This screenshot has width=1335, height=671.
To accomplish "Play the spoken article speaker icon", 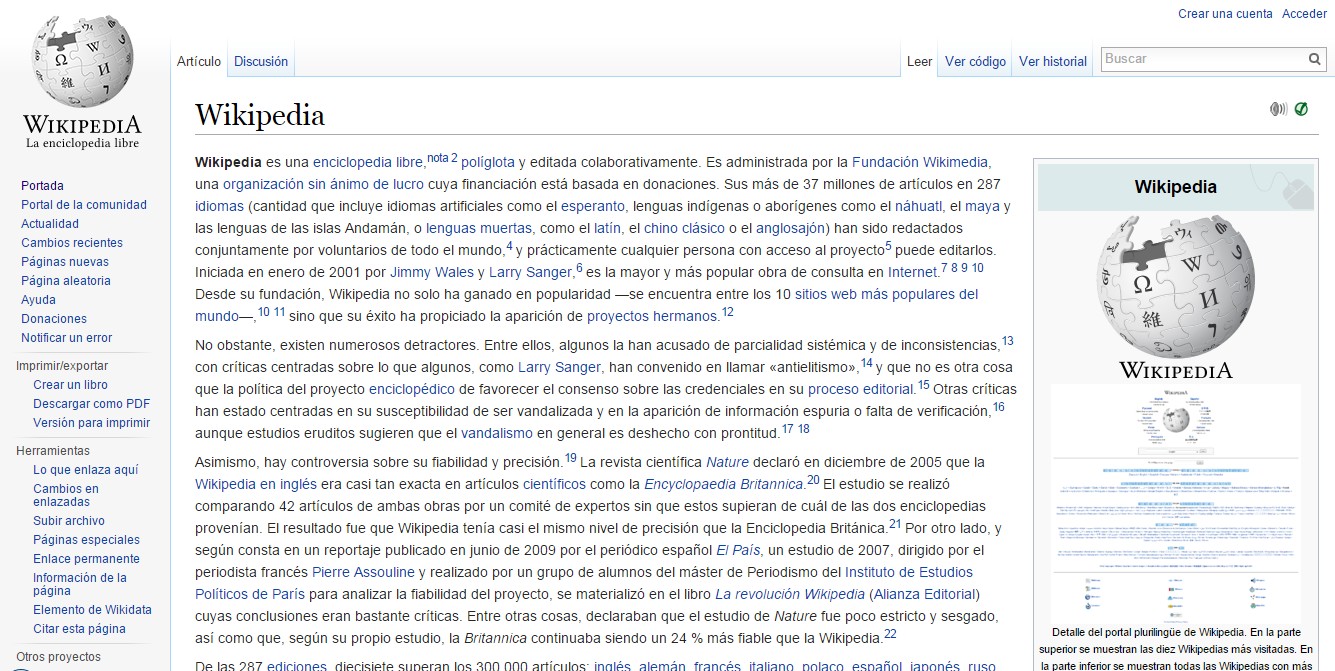I will [1278, 109].
